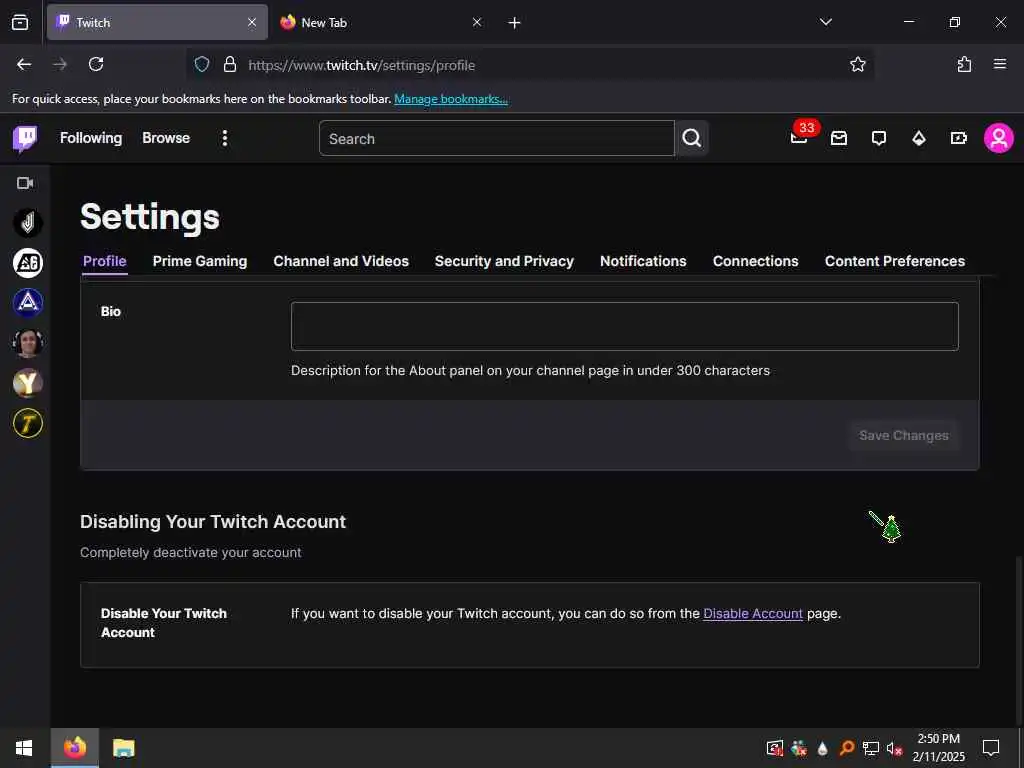Bookmark this page with the star
This screenshot has width=1024, height=768.
857,64
